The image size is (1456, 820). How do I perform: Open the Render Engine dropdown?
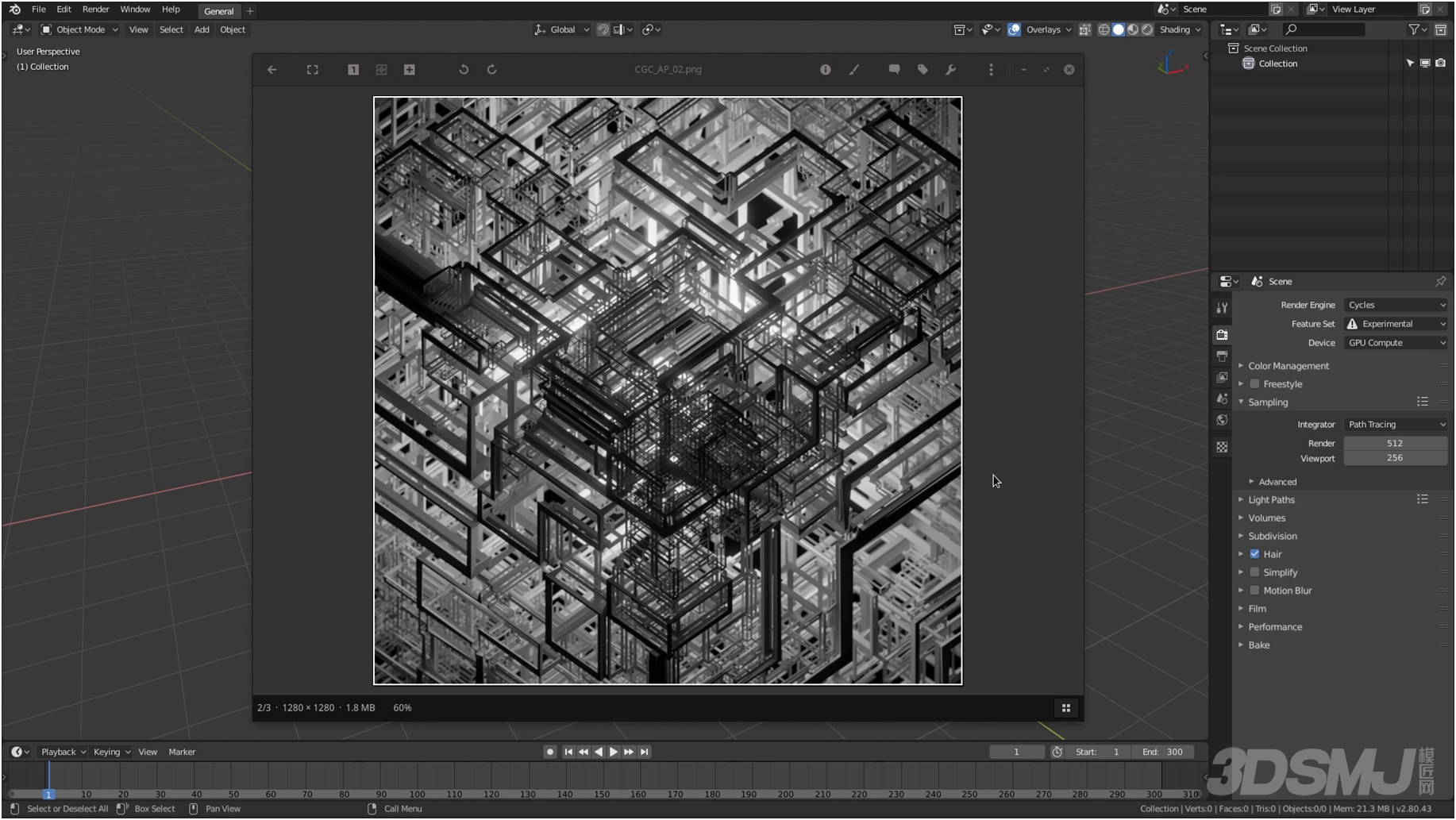(1396, 306)
